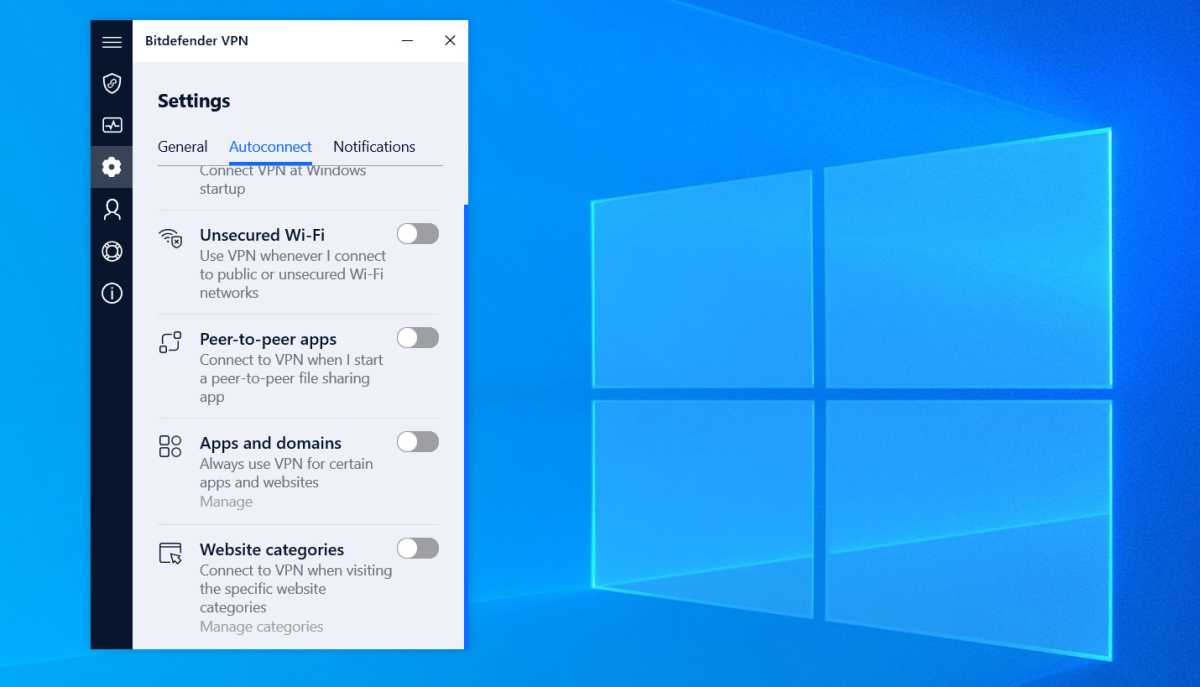The height and width of the screenshot is (687, 1200).
Task: Click the Peer-to-peer apps description text
Action: (x=291, y=378)
